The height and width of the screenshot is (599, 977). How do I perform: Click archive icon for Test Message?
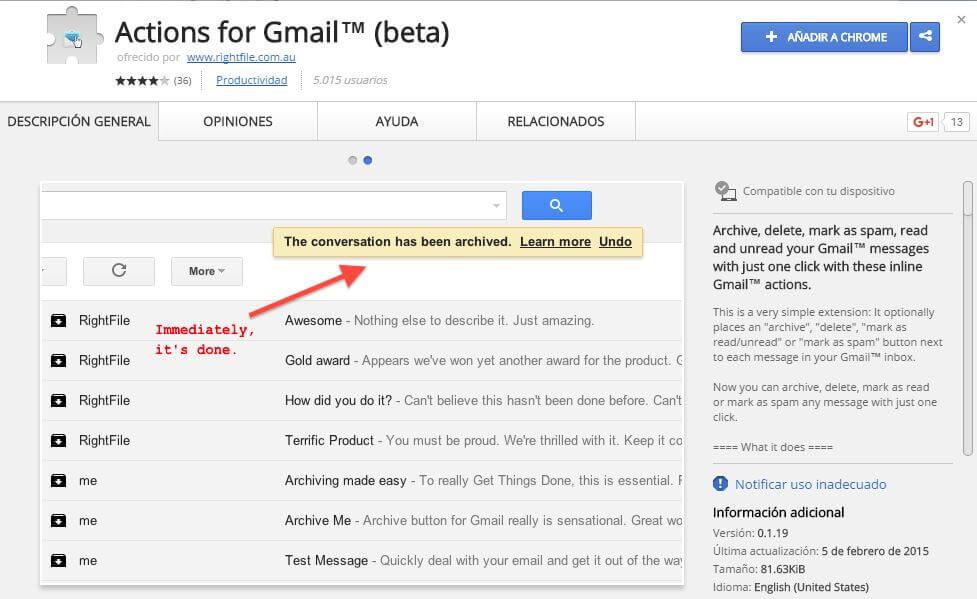(58, 560)
